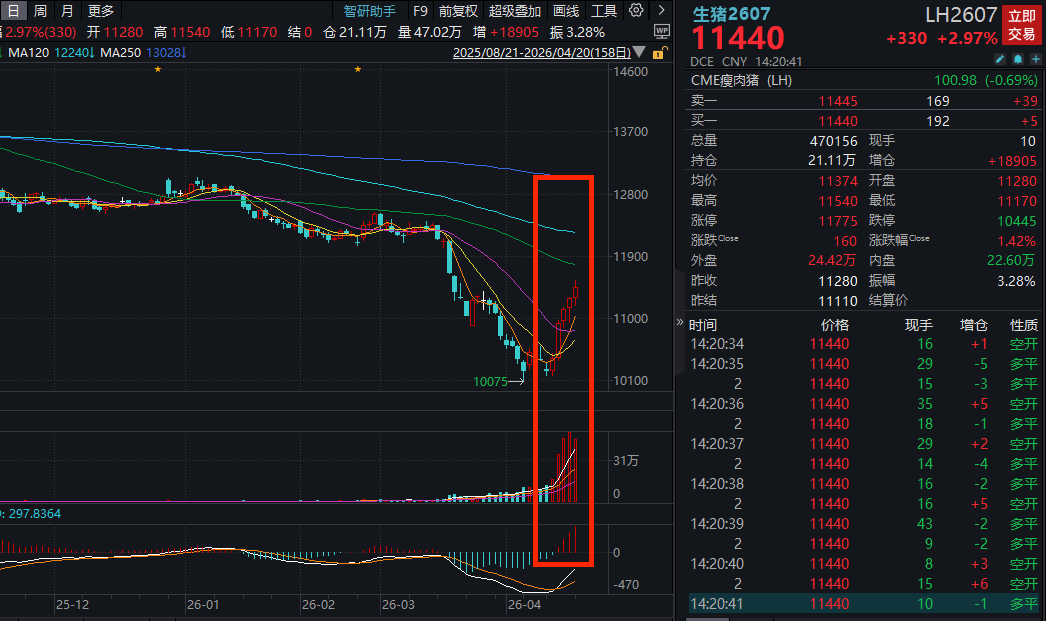Viewport: 1046px width, 621px height.
Task: Click MA250 indicator label
Action: coord(121,53)
